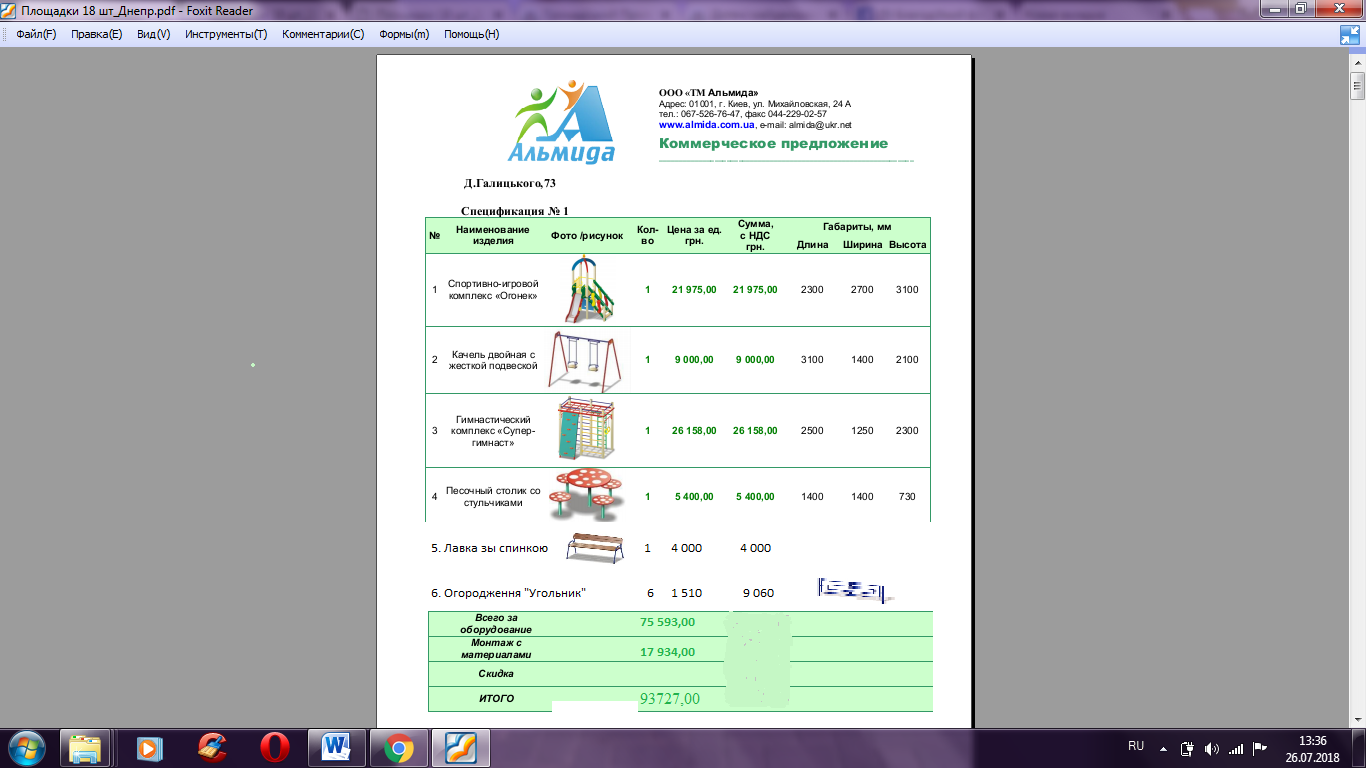This screenshot has width=1366, height=768.
Task: Exit full-screen view using the blue arrows icon
Action: click(x=1349, y=34)
